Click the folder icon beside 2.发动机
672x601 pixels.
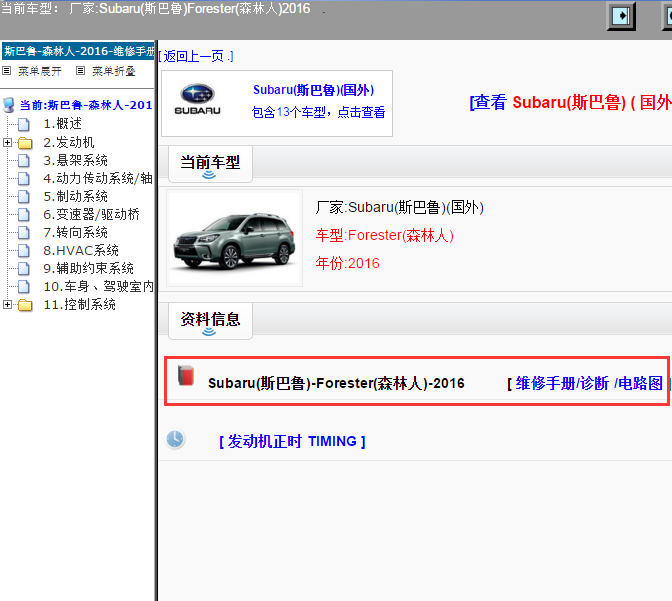click(25, 143)
